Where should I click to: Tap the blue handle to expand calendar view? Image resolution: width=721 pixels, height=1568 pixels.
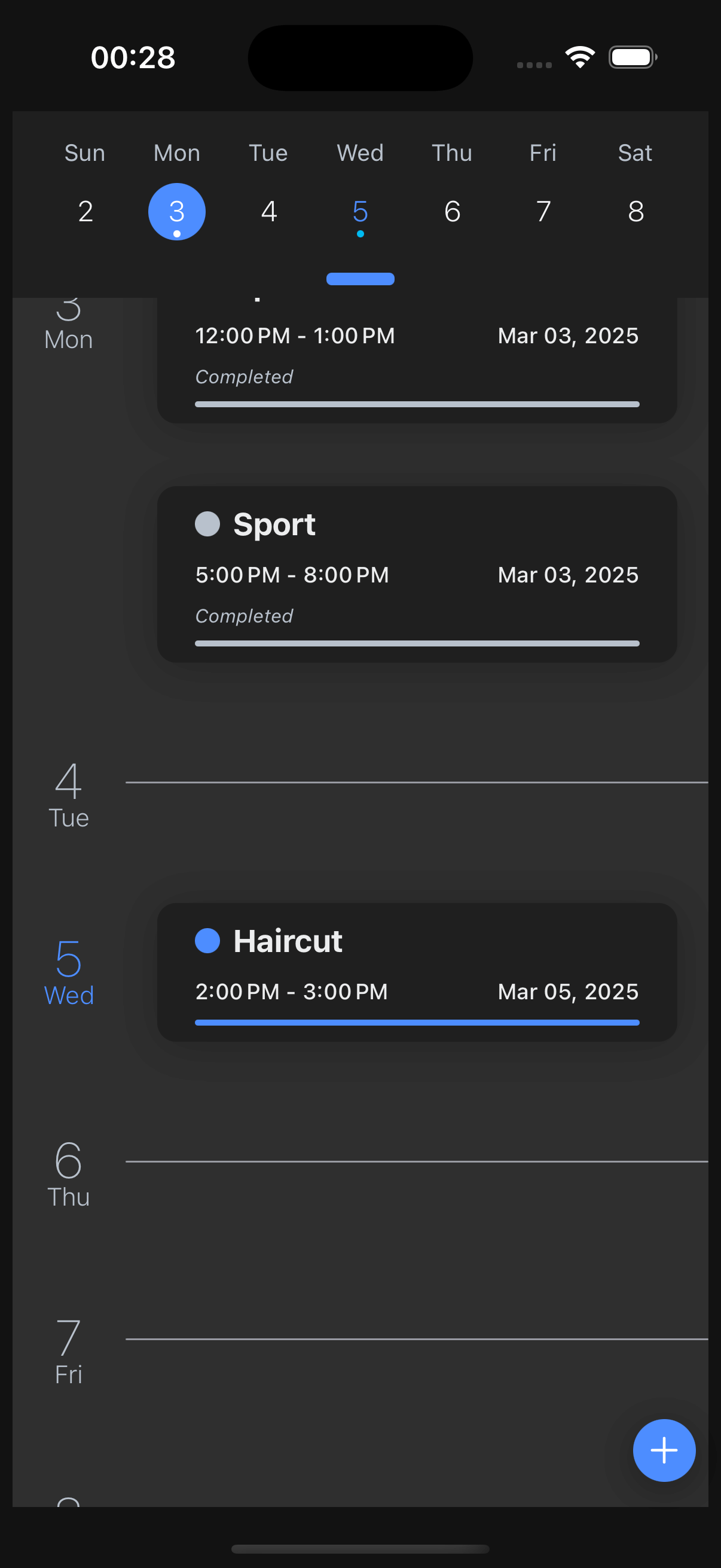(360, 278)
